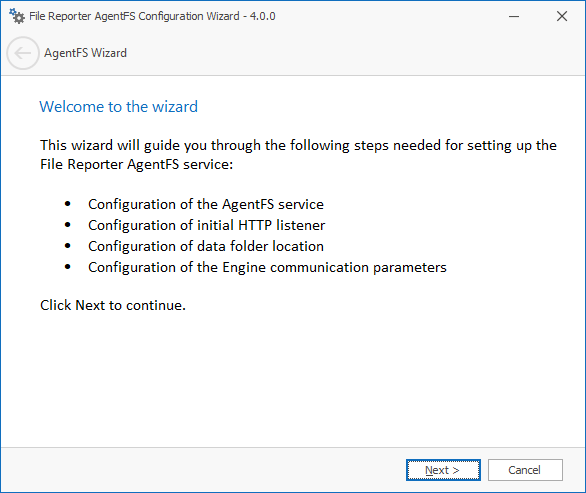Click the bullet dot before AgentFS service item
This screenshot has height=493, width=586.
[x=68, y=204]
